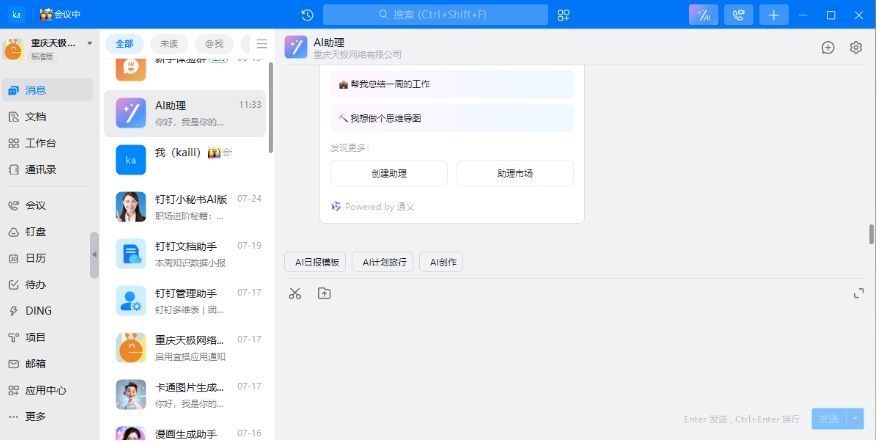Click the ka avatar in title bar
Viewport: 882px width, 442px height.
[x=16, y=15]
